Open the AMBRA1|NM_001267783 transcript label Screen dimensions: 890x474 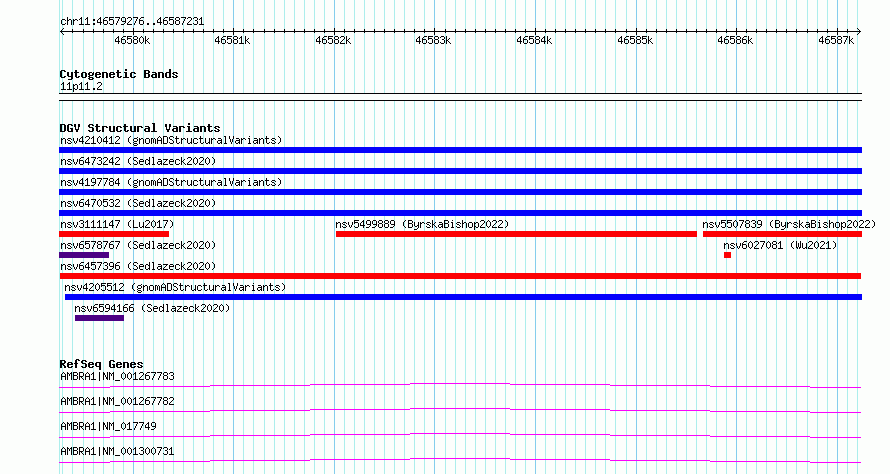(x=117, y=376)
